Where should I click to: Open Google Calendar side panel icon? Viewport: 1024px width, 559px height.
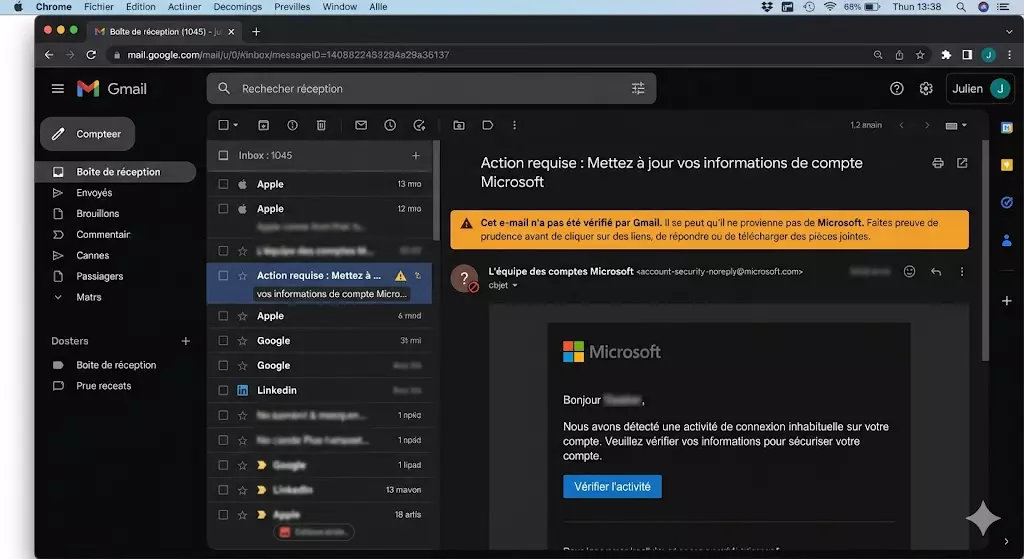pyautogui.click(x=1007, y=128)
